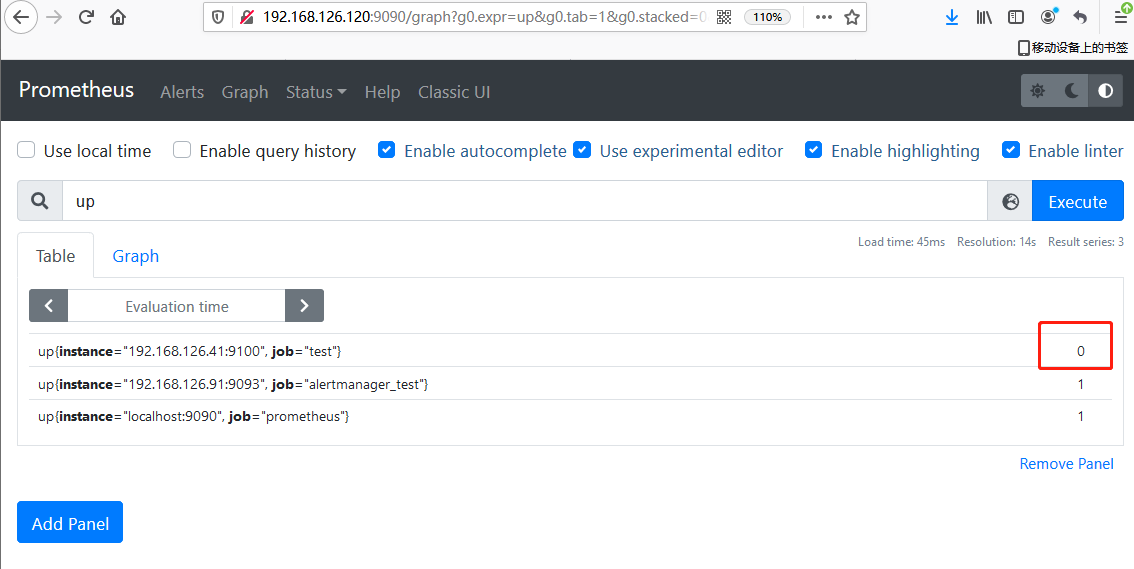1134x569 pixels.
Task: Bookmark this page with the star
Action: coord(852,17)
